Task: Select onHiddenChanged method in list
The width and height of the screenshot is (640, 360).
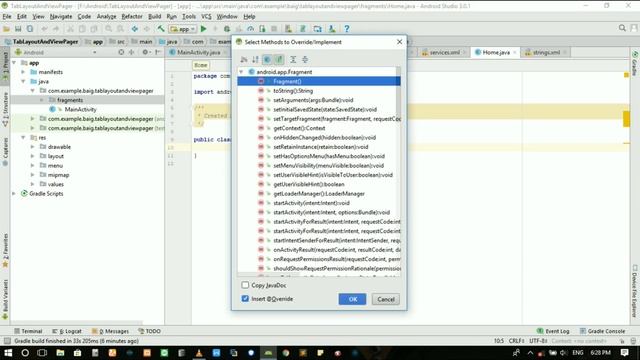Action: [x=324, y=138]
